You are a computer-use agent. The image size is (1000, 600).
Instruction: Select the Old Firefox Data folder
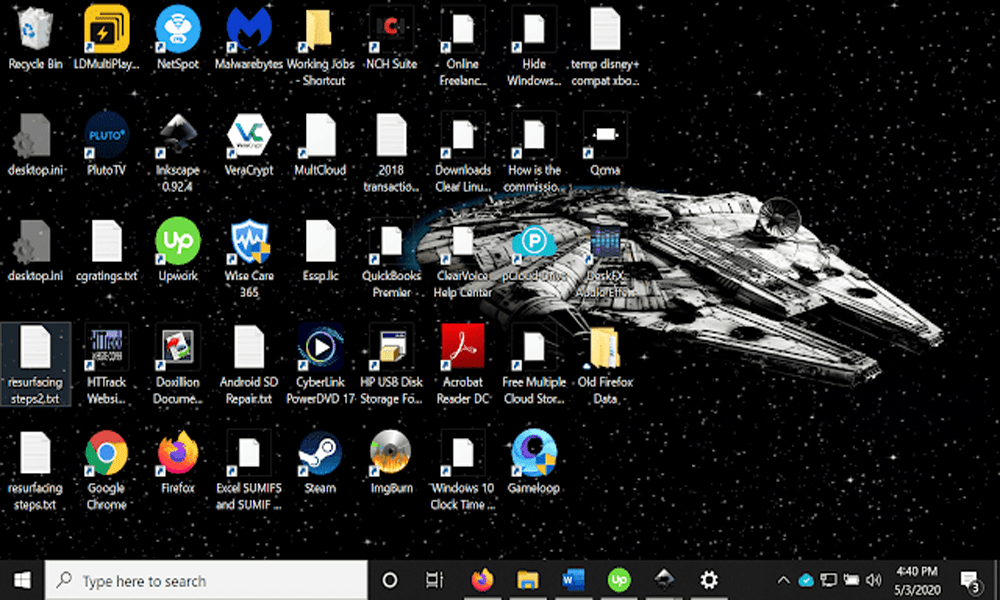[x=604, y=348]
